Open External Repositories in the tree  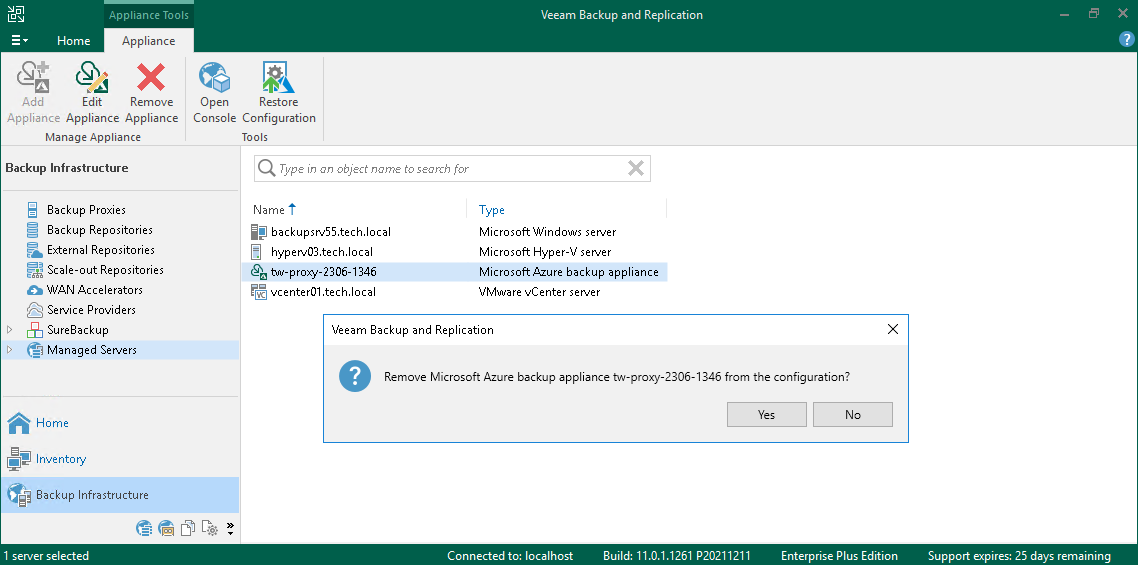(x=101, y=250)
